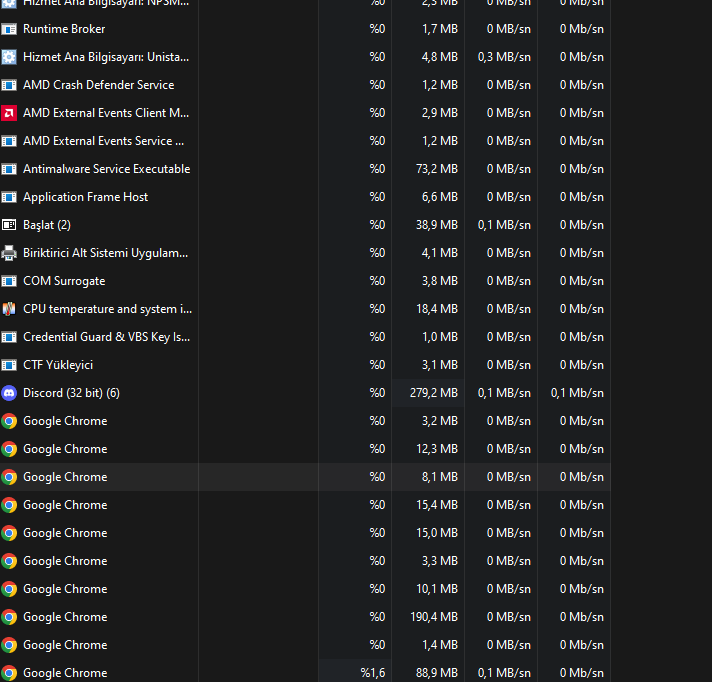712x682 pixels.
Task: Click the 73,2 MB memory value of Antimalware
Action: click(x=437, y=169)
